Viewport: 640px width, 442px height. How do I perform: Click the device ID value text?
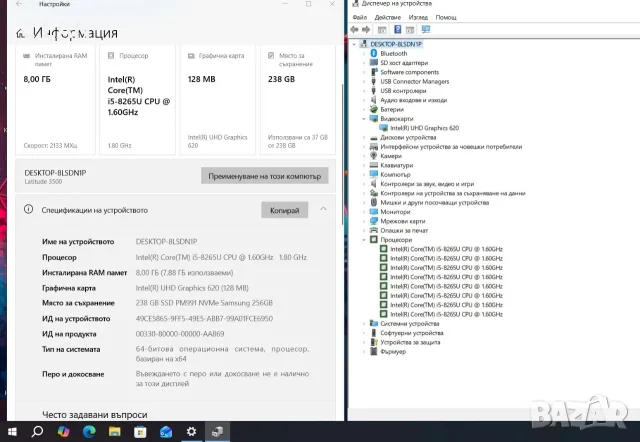coord(204,318)
